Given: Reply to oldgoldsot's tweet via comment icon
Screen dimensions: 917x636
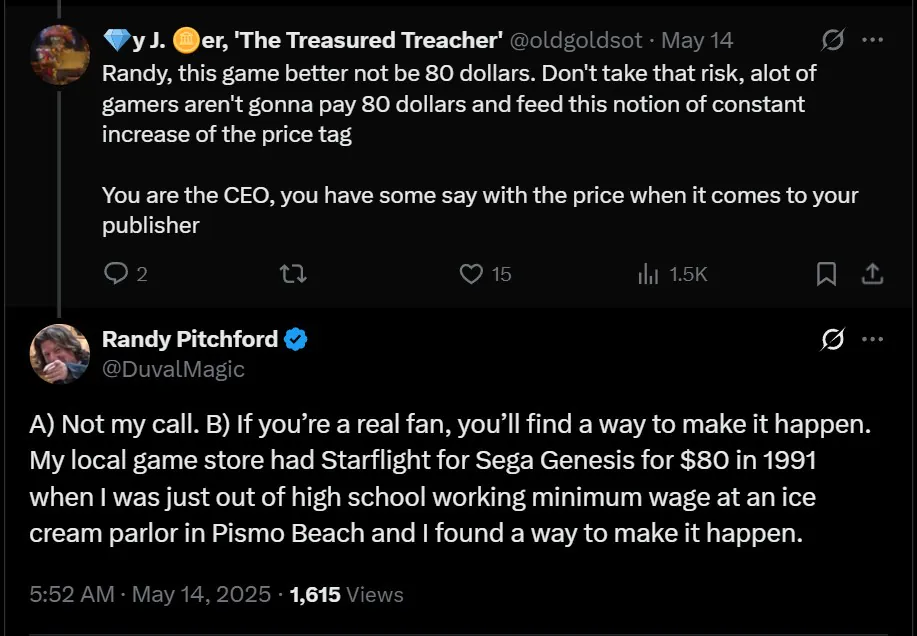Looking at the screenshot, I should point(116,273).
